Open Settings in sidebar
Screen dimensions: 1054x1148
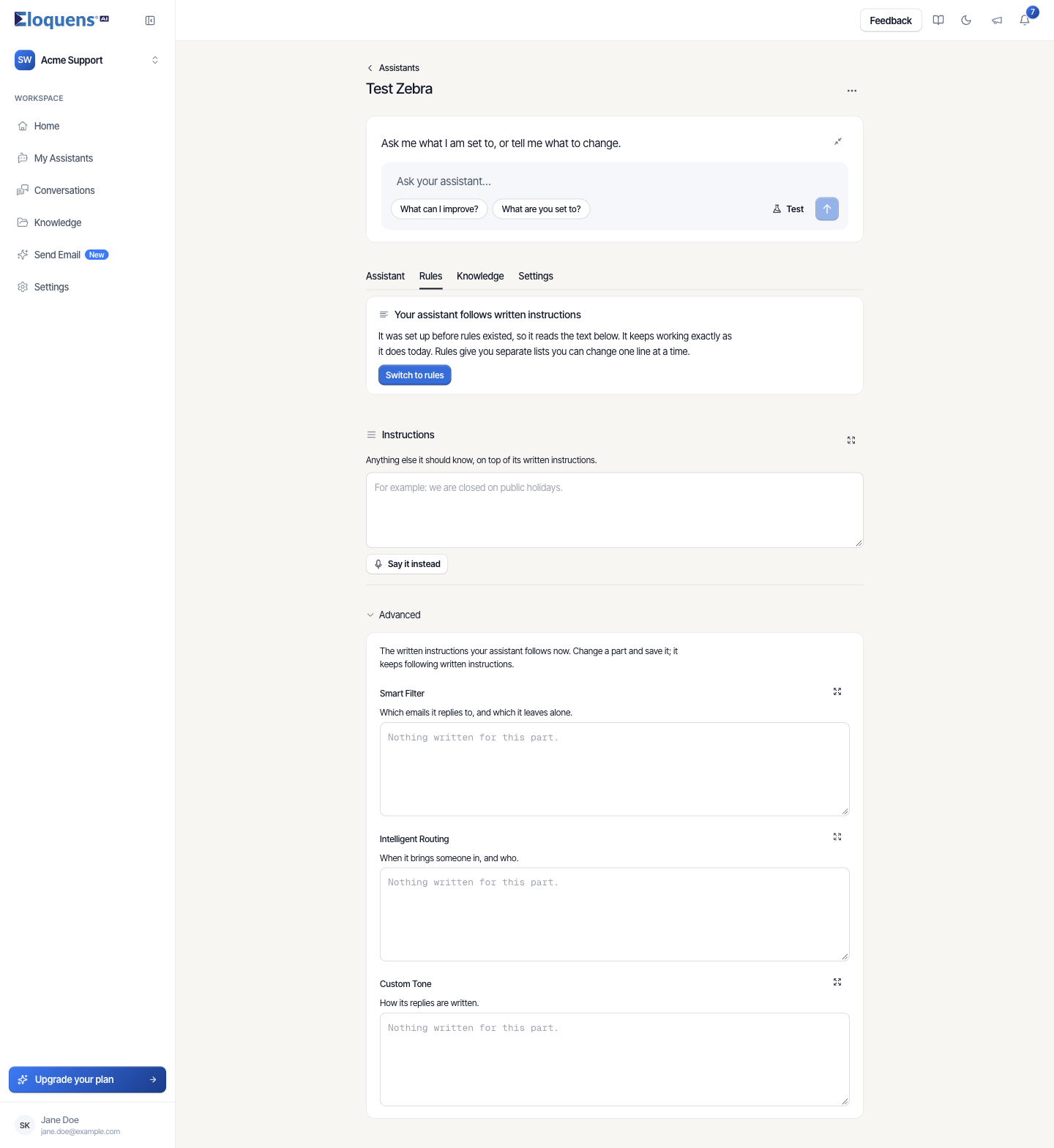(87, 287)
